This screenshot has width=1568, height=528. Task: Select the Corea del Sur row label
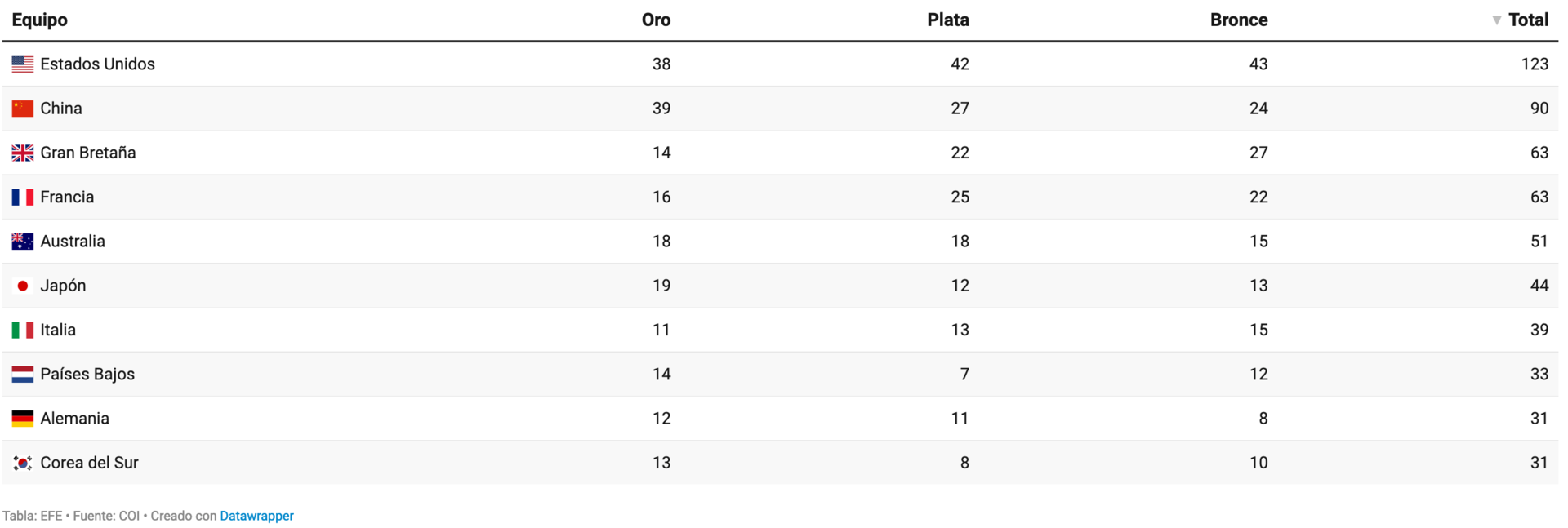pyautogui.click(x=89, y=463)
